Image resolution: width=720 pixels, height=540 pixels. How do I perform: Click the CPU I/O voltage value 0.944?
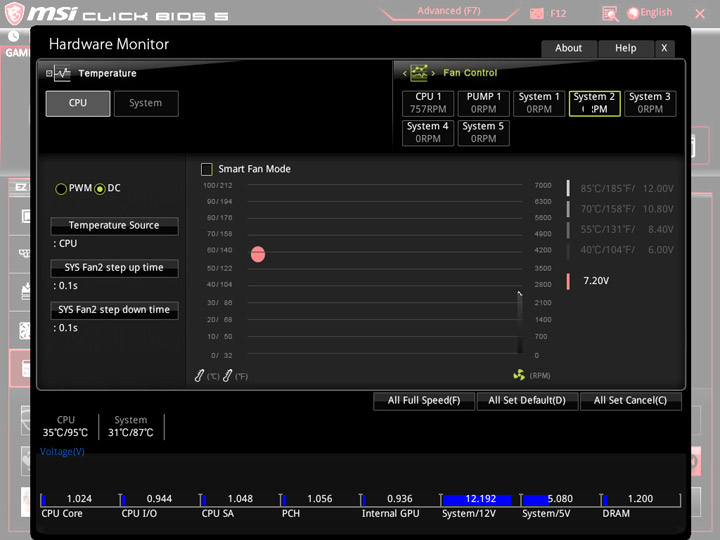pyautogui.click(x=159, y=499)
